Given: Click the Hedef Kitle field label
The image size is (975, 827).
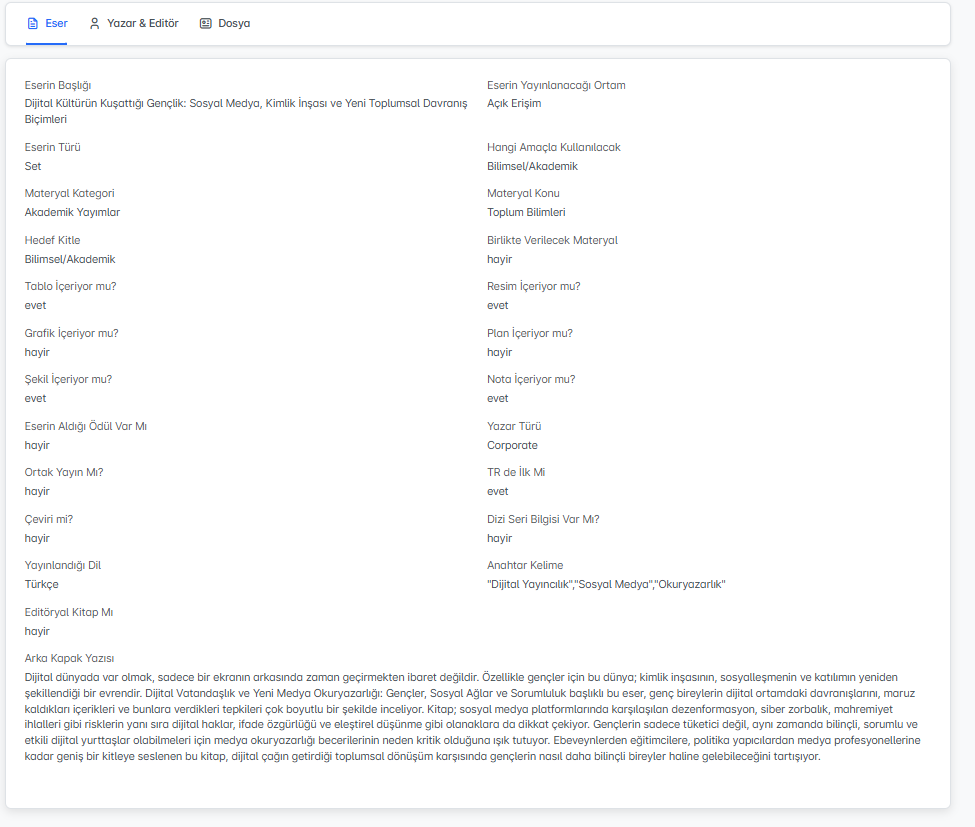Looking at the screenshot, I should [52, 240].
